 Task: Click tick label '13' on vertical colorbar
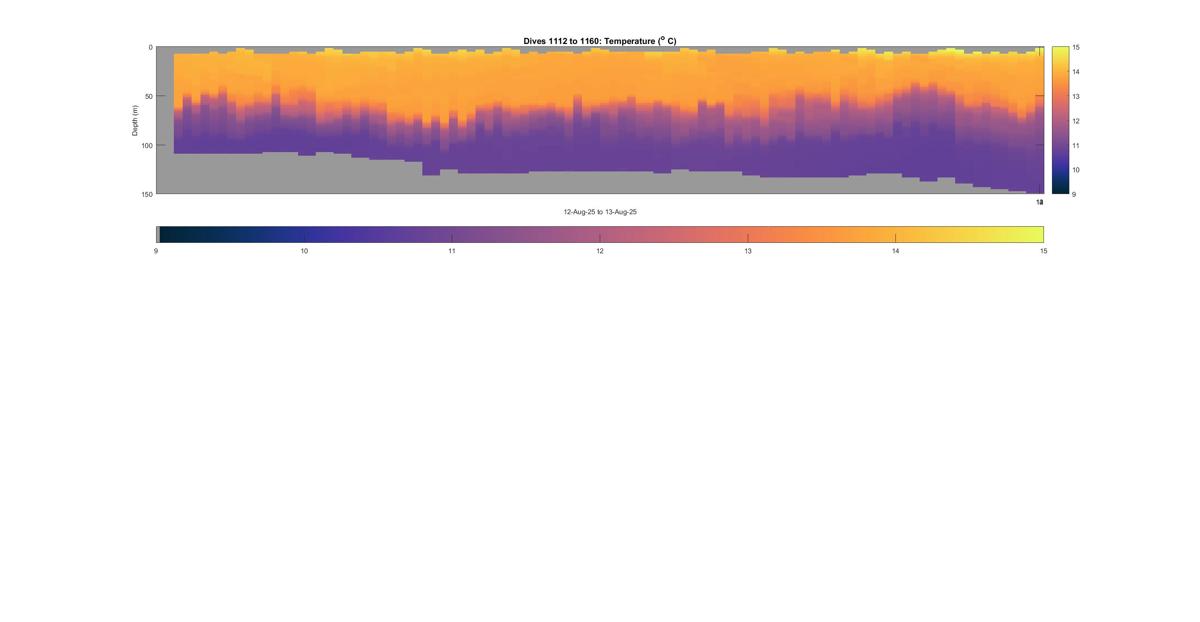click(1075, 97)
